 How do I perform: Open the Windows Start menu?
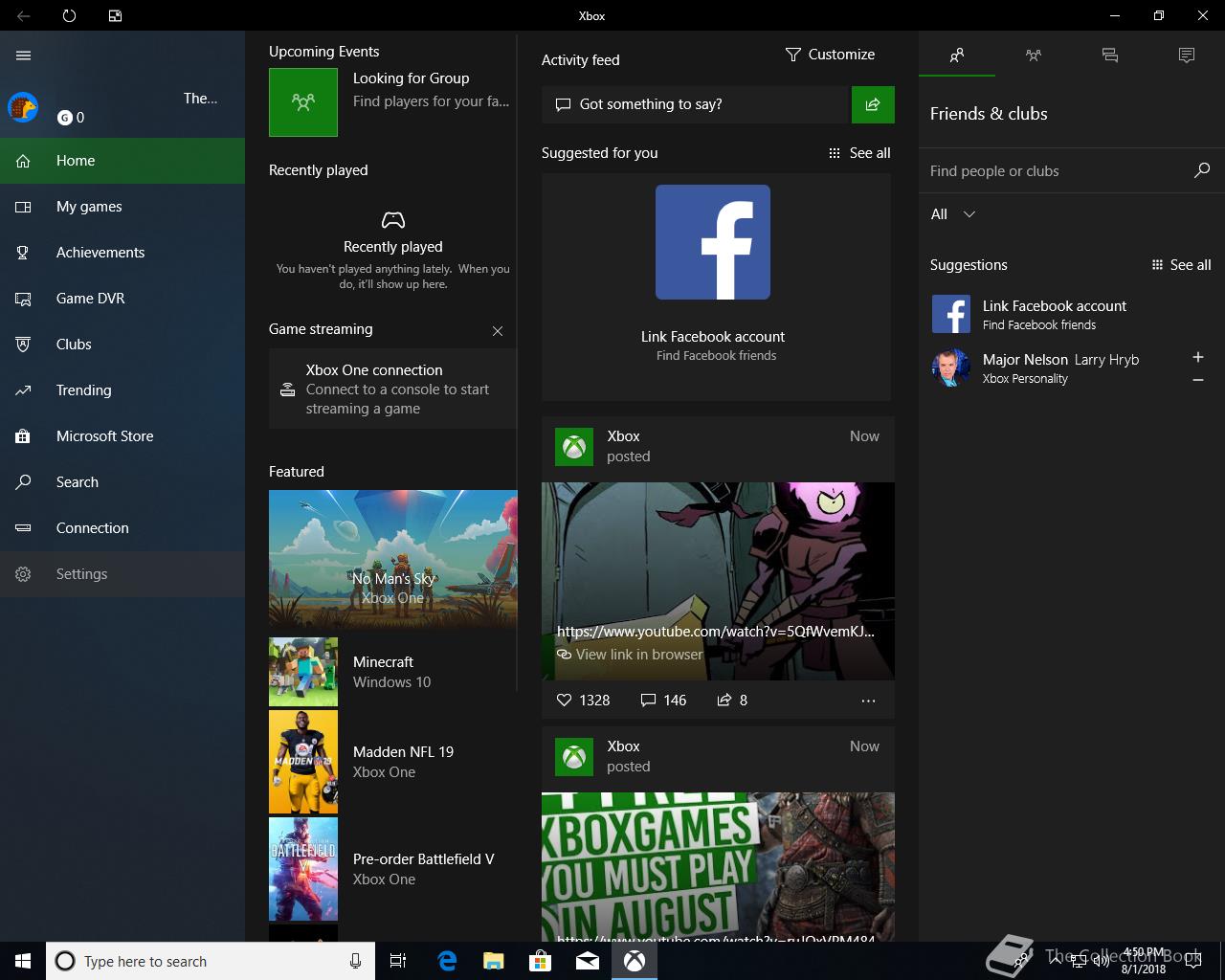click(23, 961)
